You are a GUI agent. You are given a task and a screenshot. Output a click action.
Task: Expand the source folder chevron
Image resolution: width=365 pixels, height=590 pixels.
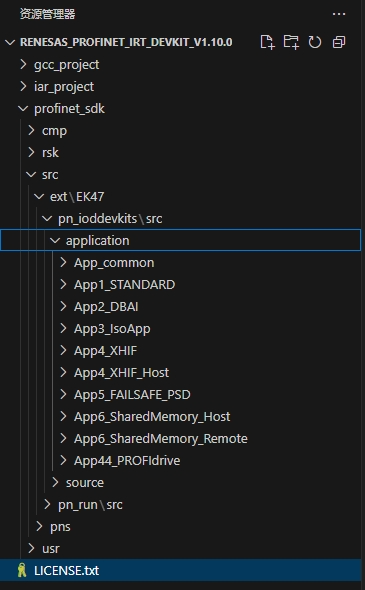pos(55,482)
